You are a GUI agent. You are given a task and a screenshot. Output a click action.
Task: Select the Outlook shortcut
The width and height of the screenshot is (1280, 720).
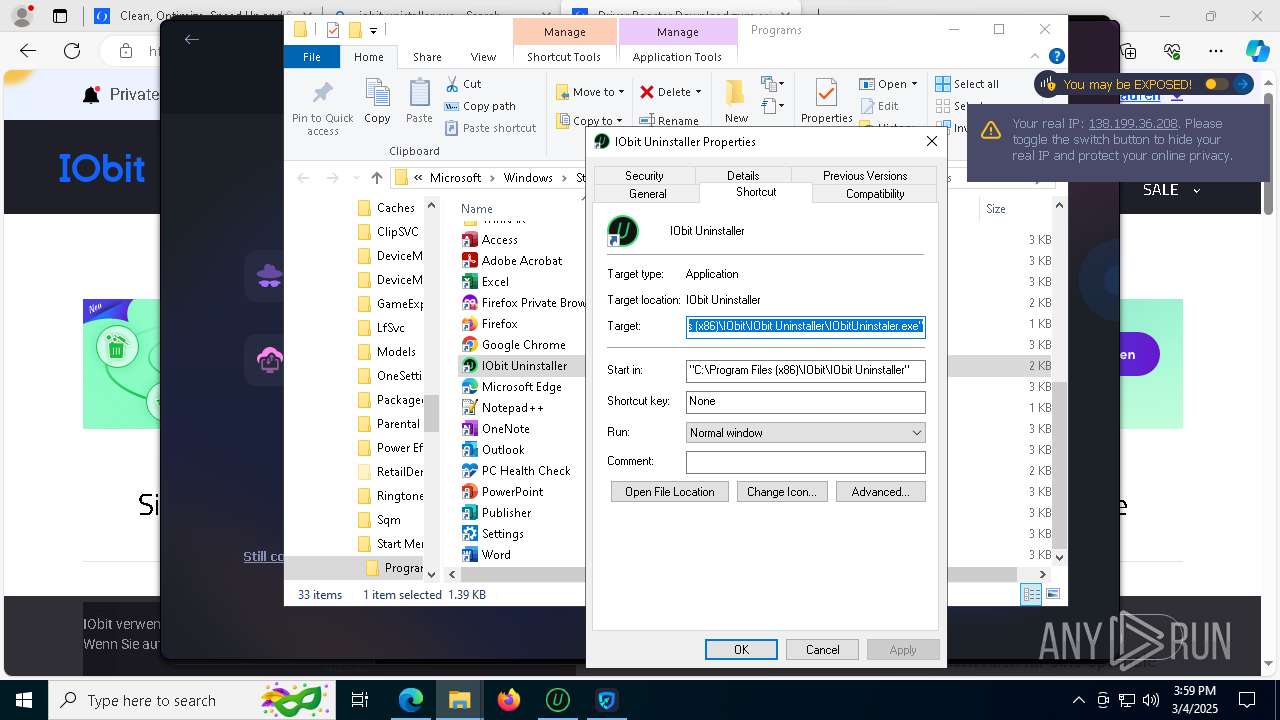coord(494,450)
